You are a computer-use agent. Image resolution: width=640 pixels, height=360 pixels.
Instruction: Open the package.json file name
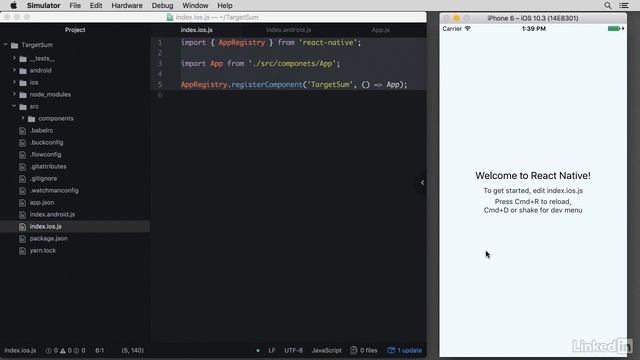(x=49, y=238)
